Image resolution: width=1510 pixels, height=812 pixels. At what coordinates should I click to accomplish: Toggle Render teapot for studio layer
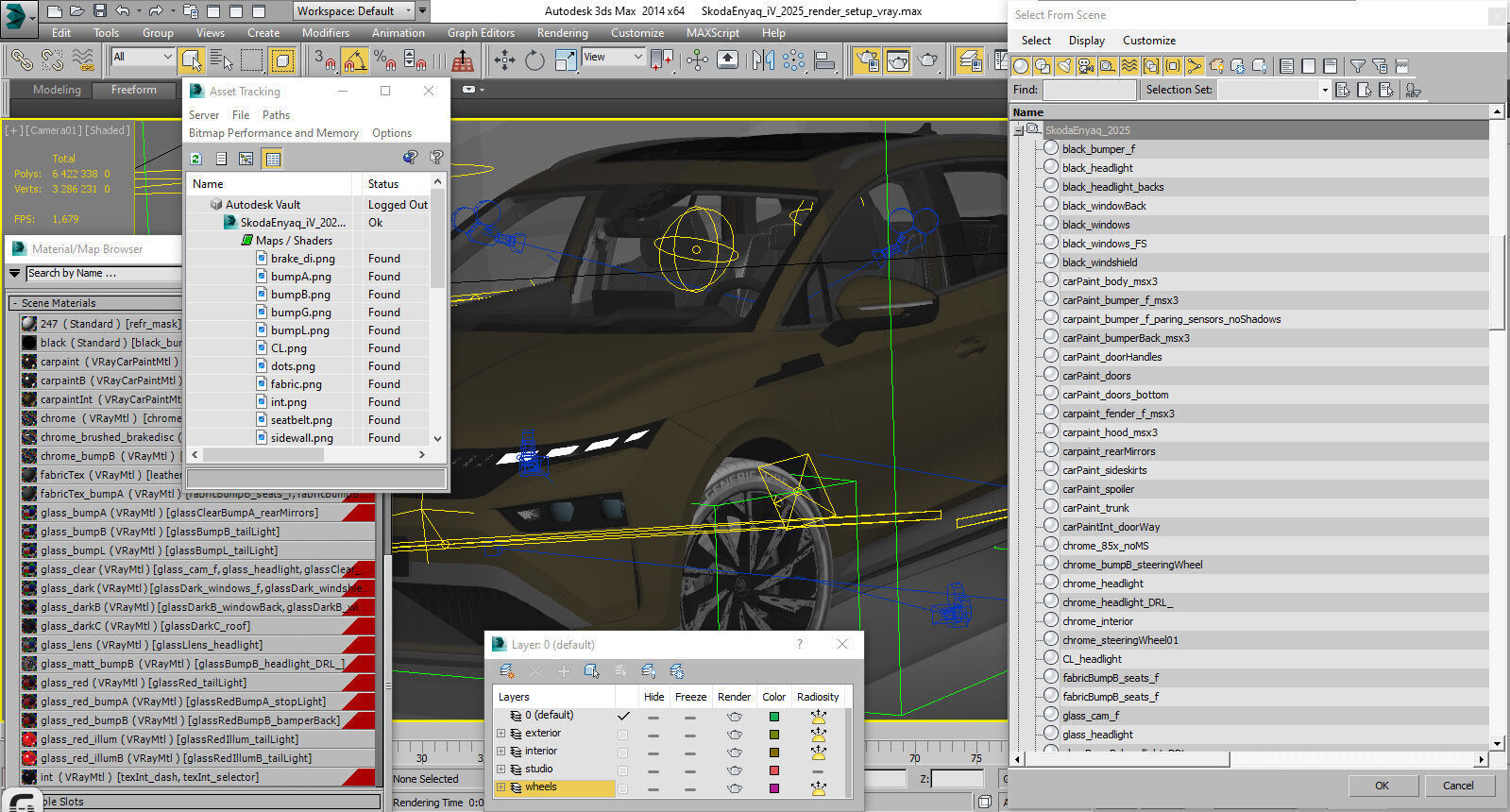[734, 770]
